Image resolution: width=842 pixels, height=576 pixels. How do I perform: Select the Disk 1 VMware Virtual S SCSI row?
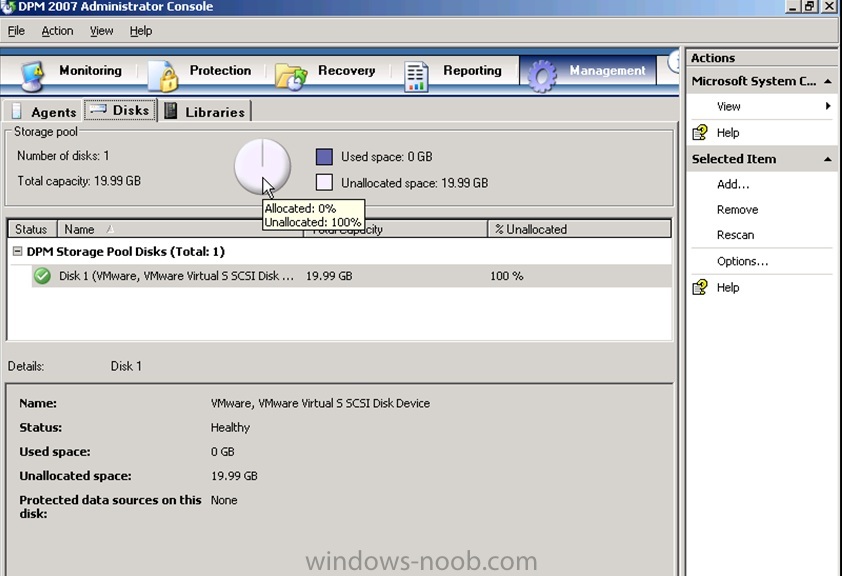351,276
